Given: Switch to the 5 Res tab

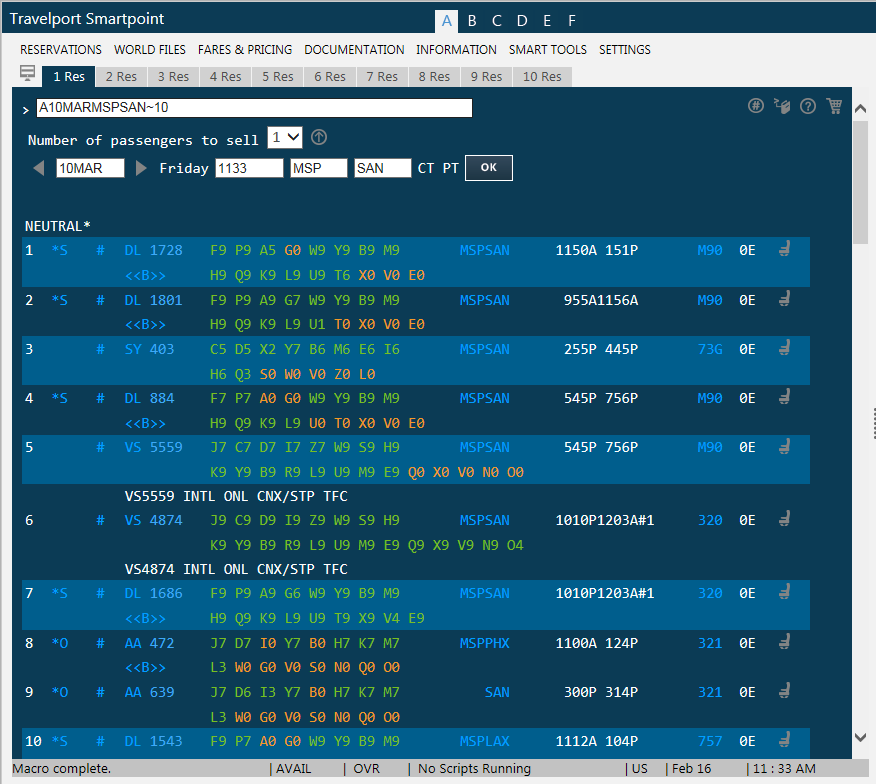Looking at the screenshot, I should [278, 77].
